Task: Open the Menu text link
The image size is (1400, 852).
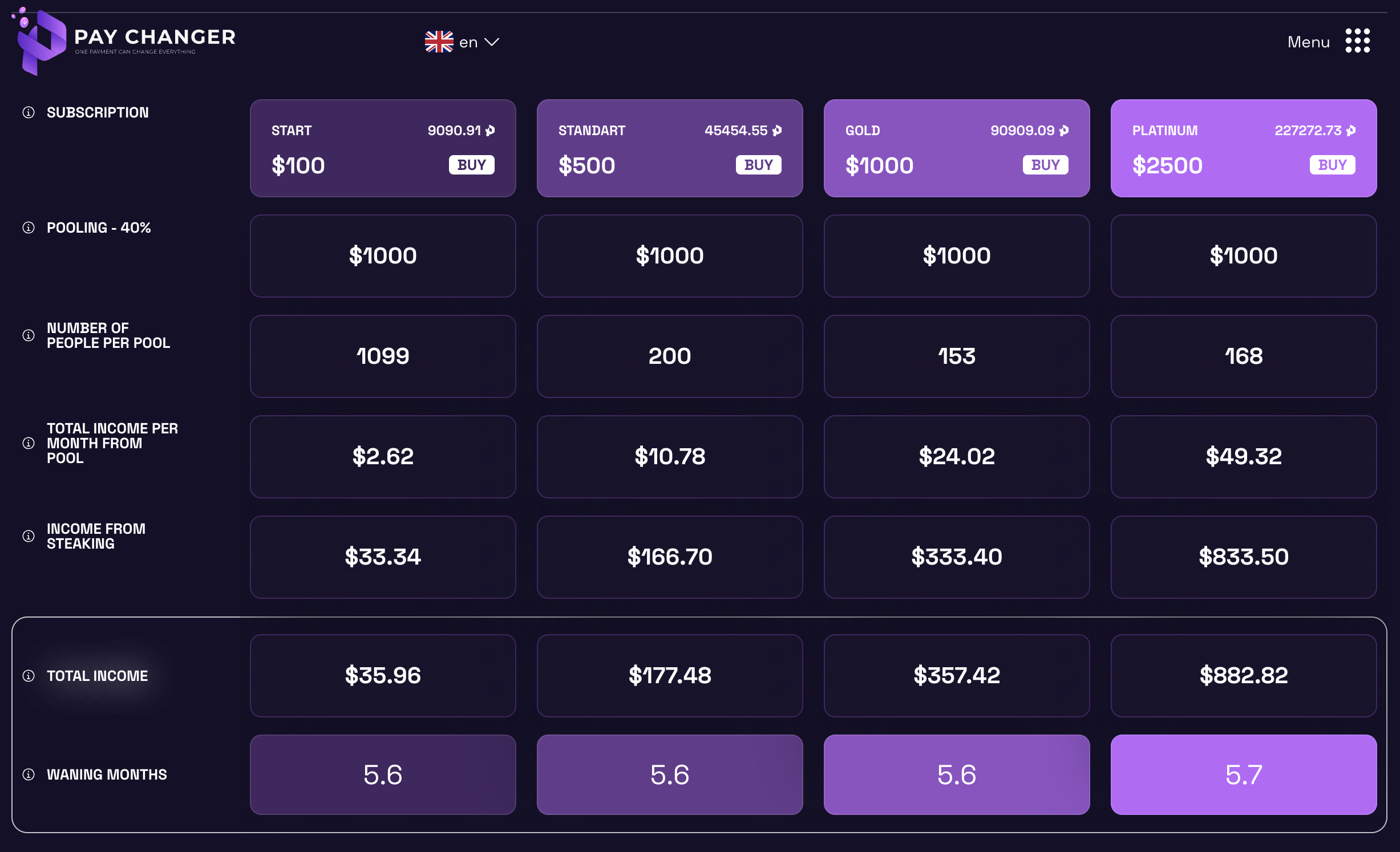Action: (x=1308, y=42)
